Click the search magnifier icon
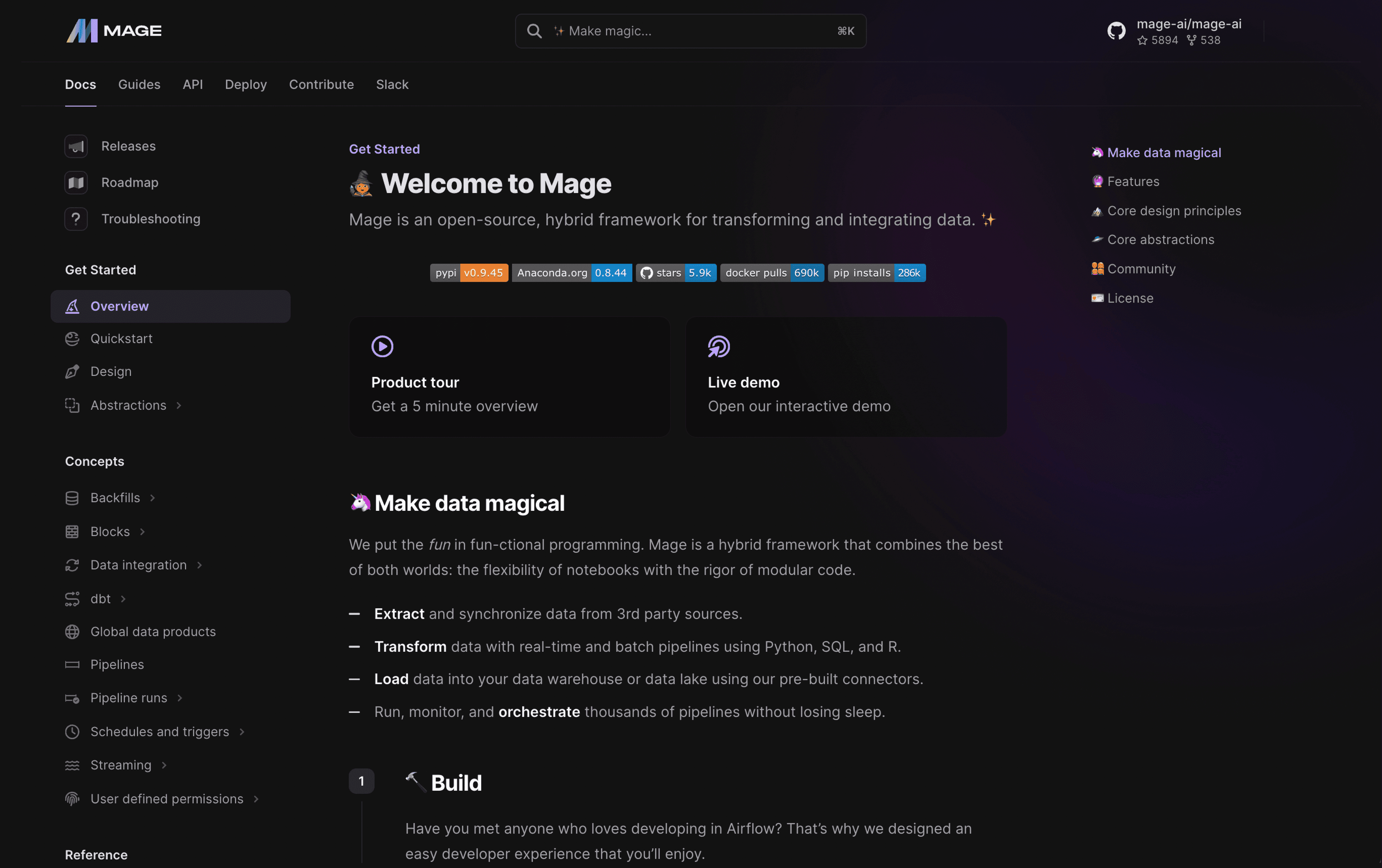Screen dimensions: 1382x868 click(x=534, y=31)
